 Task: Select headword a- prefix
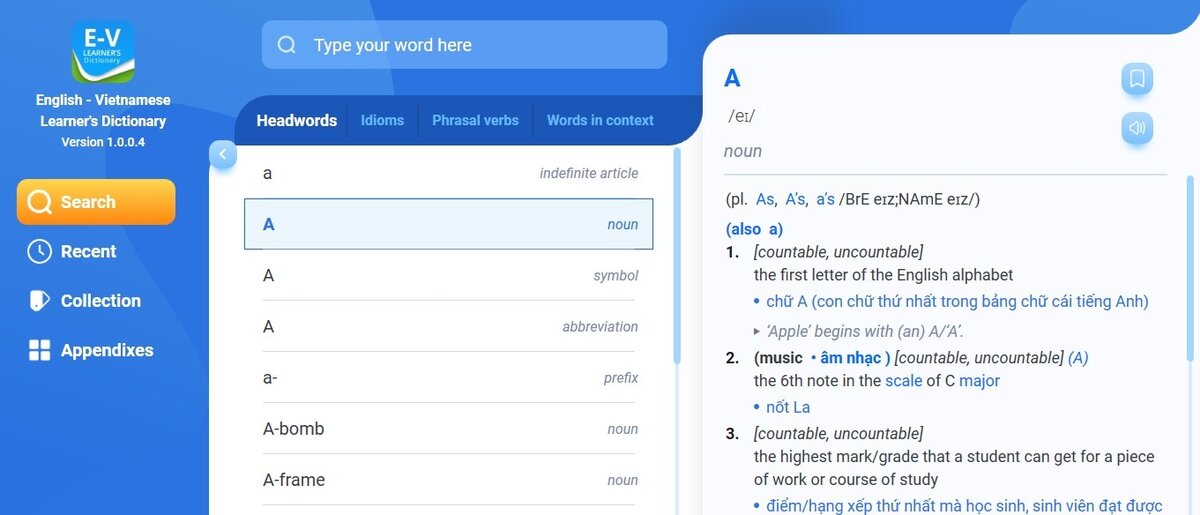pyautogui.click(x=449, y=378)
